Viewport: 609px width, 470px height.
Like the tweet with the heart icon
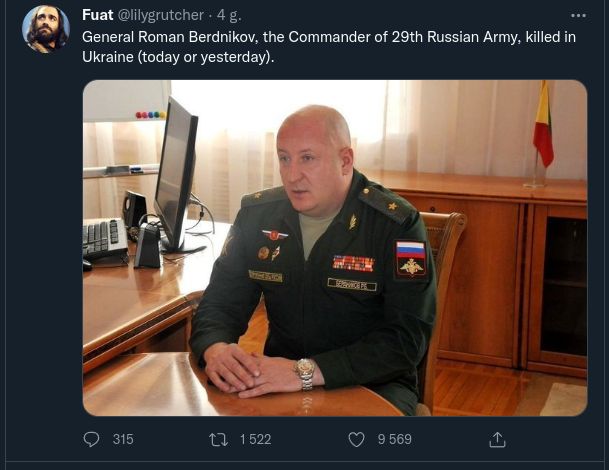click(x=356, y=440)
